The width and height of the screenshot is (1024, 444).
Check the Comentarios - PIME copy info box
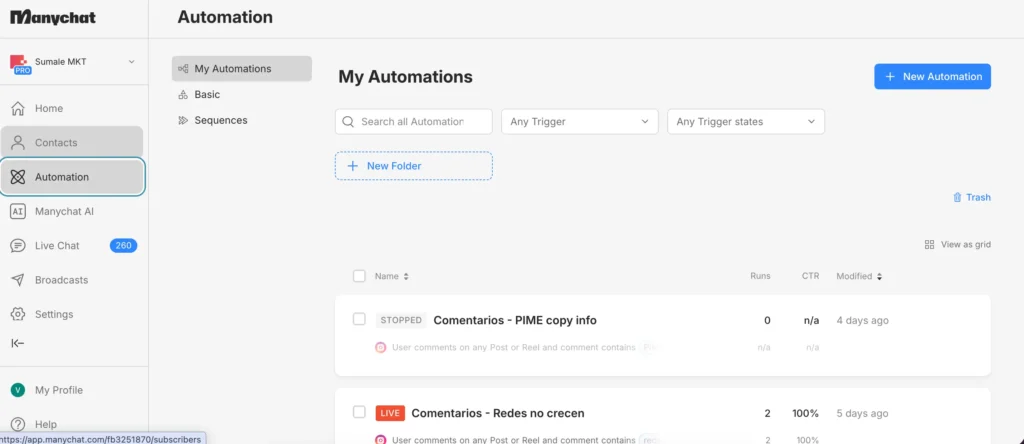[x=359, y=319]
